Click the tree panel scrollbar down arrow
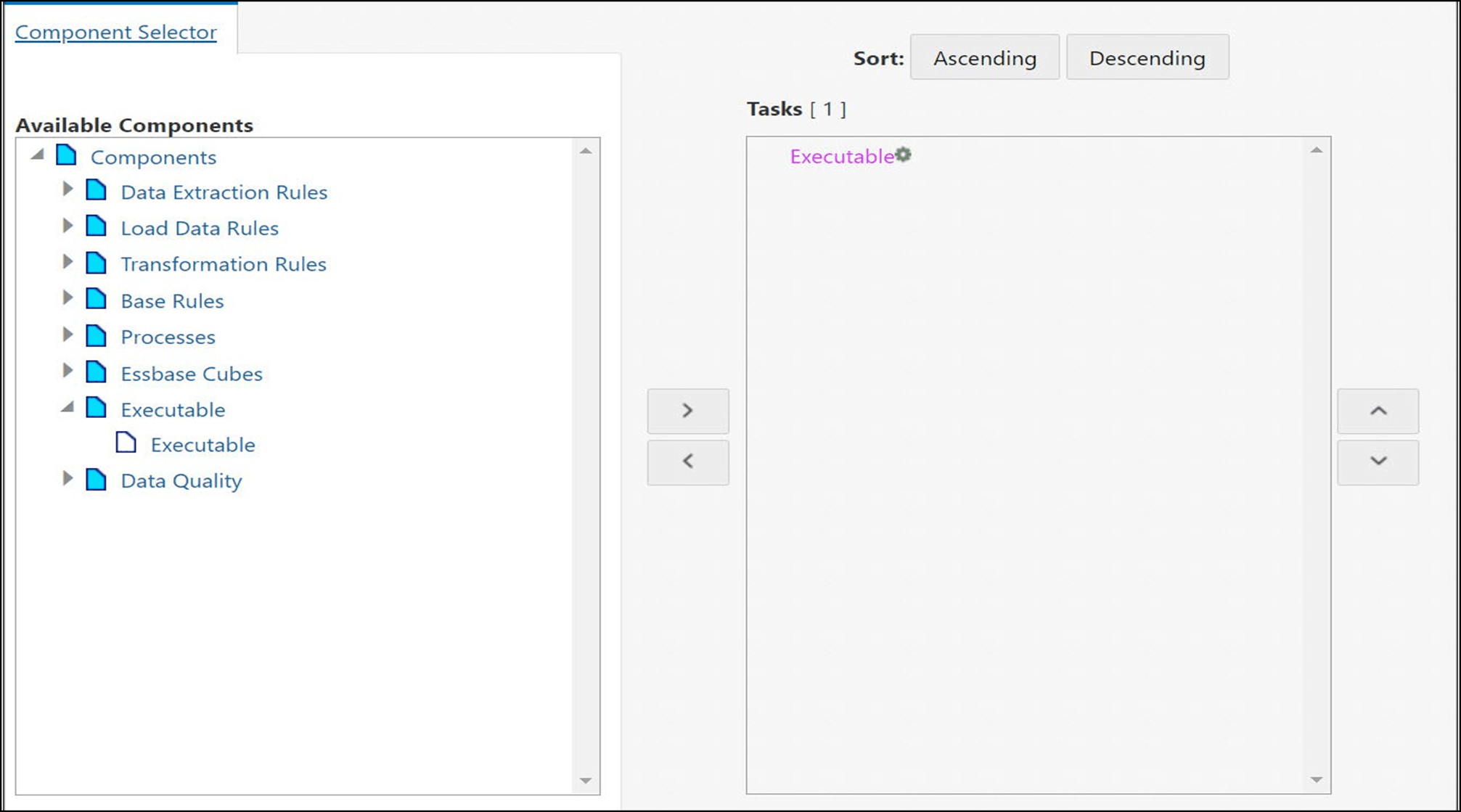Screen dimensions: 1461x812 pos(586,779)
